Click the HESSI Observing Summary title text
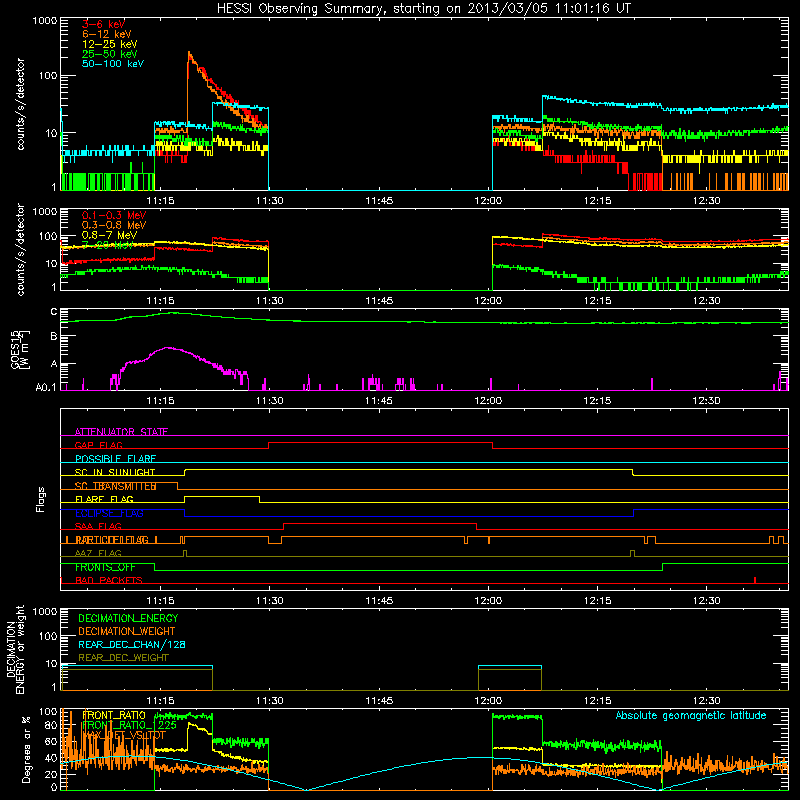Image resolution: width=800 pixels, height=800 pixels. point(424,9)
